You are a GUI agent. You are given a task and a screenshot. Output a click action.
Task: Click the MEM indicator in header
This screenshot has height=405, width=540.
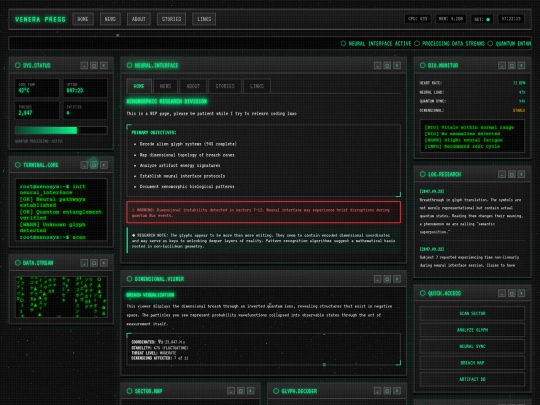[450, 19]
